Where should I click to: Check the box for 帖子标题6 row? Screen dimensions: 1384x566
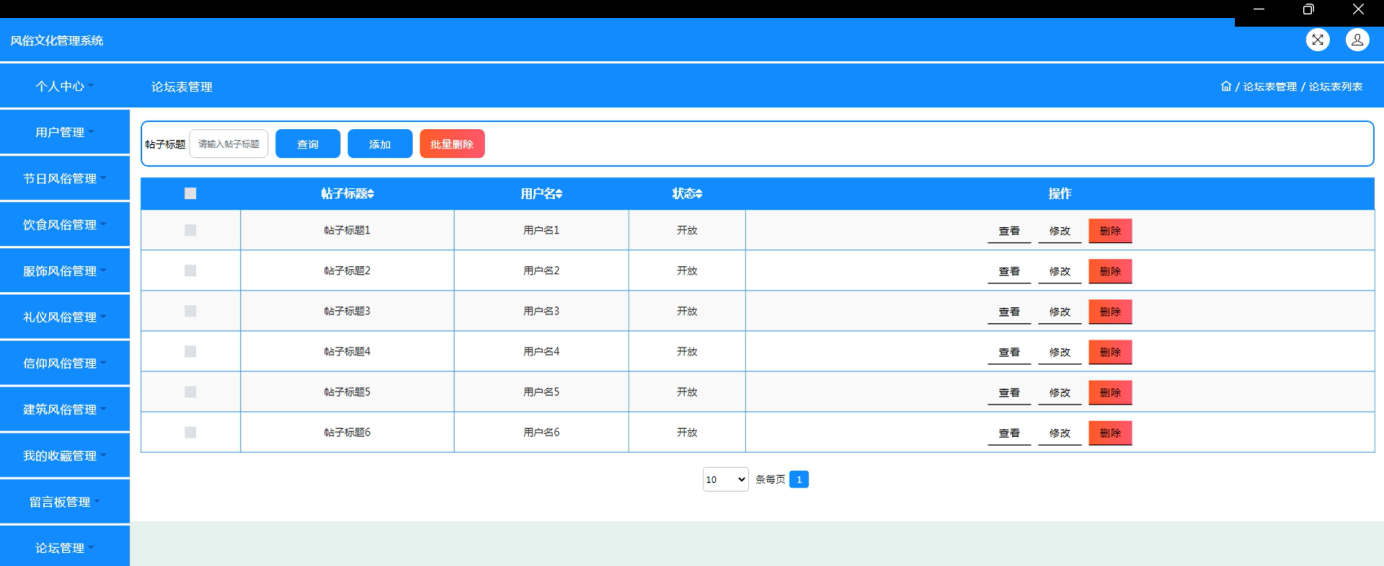pyautogui.click(x=190, y=433)
